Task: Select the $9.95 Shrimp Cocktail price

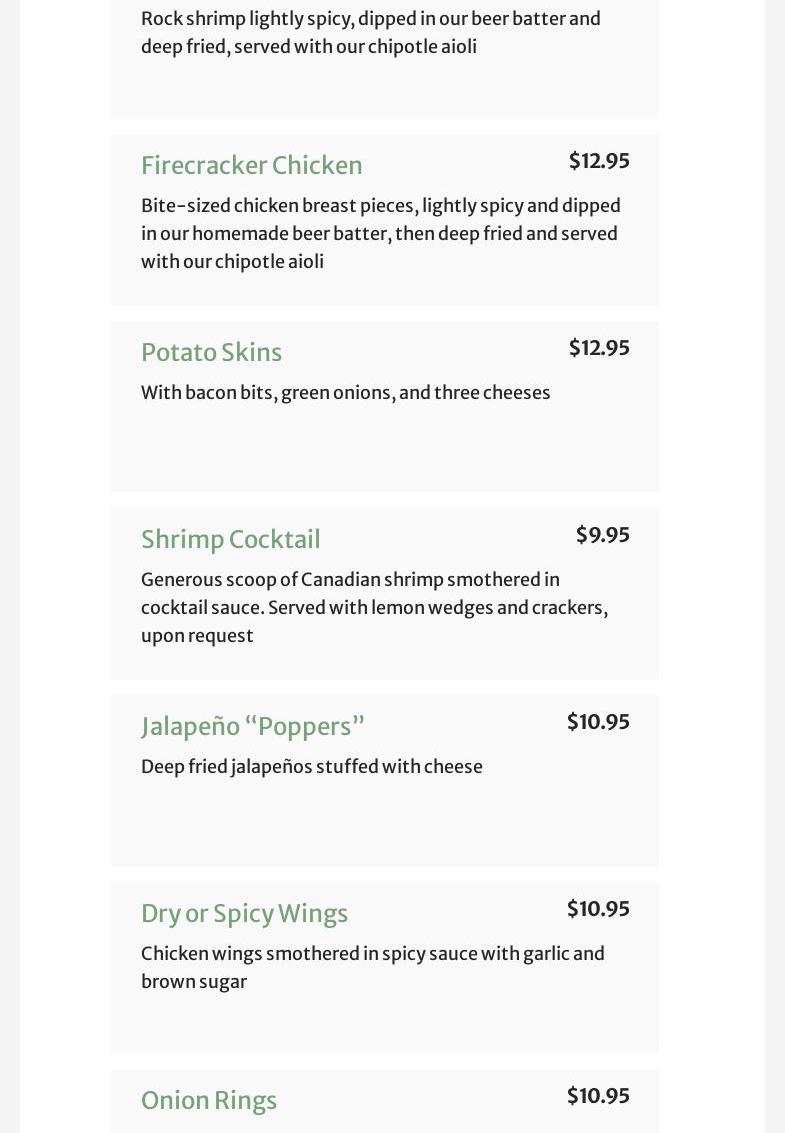Action: coord(603,535)
